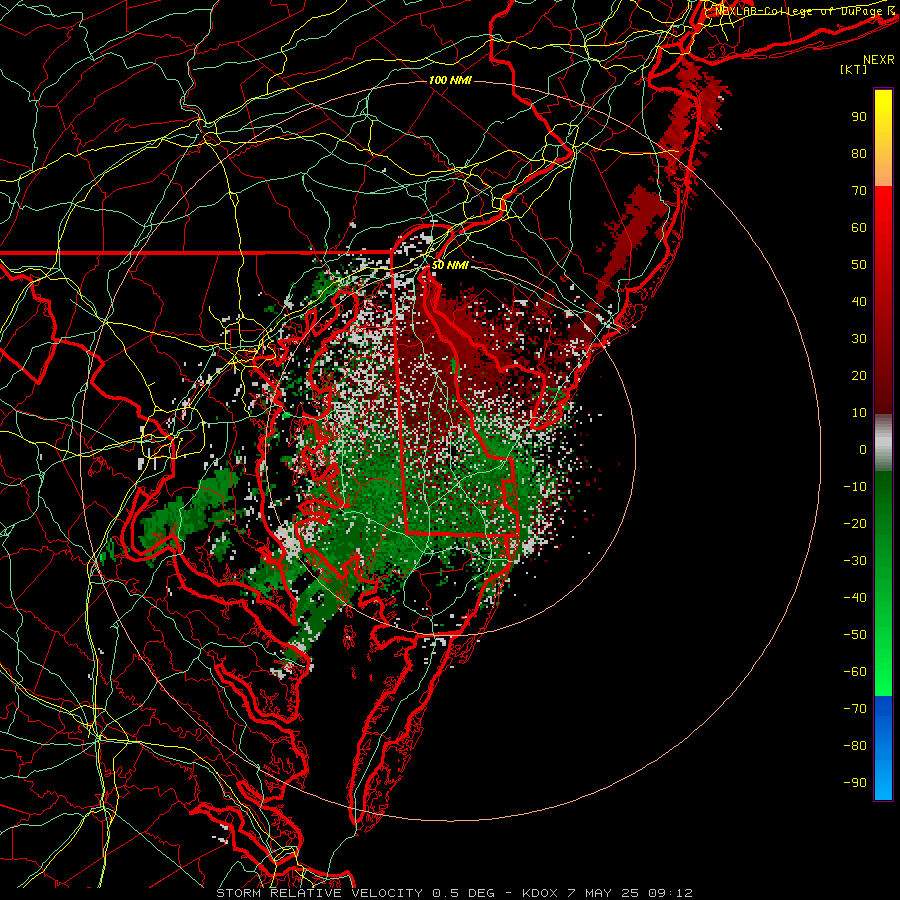Click the 20 value on the velocity legend
This screenshot has width=900, height=900.
[x=859, y=375]
